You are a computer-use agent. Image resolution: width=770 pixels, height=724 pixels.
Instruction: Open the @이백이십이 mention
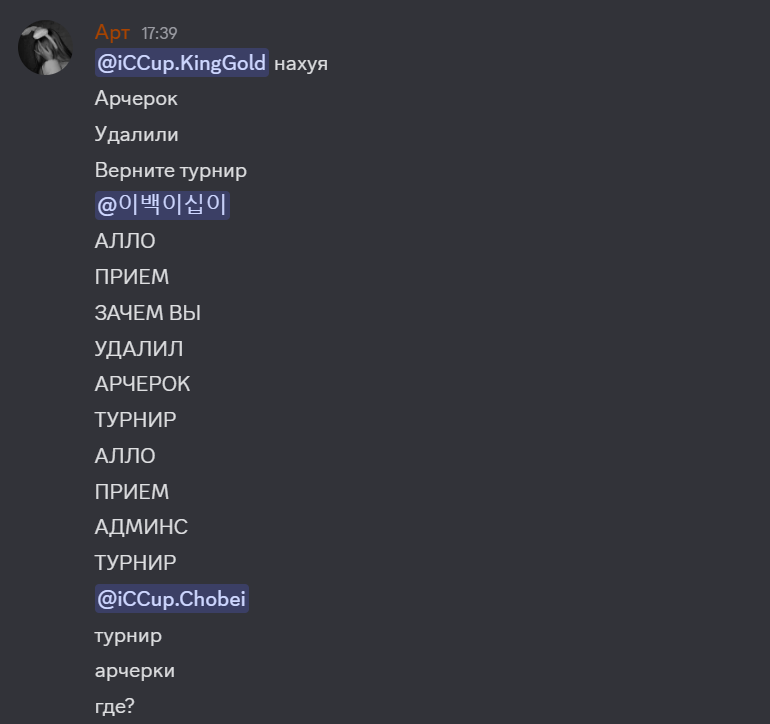pyautogui.click(x=162, y=205)
